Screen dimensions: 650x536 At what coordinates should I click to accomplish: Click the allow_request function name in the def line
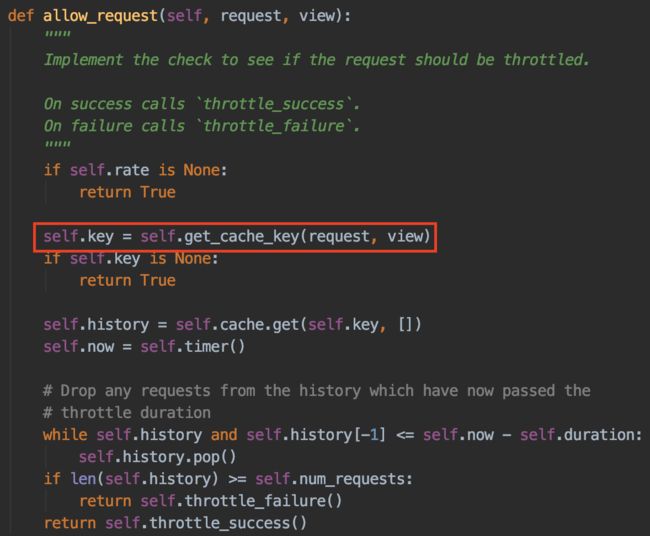click(x=100, y=16)
